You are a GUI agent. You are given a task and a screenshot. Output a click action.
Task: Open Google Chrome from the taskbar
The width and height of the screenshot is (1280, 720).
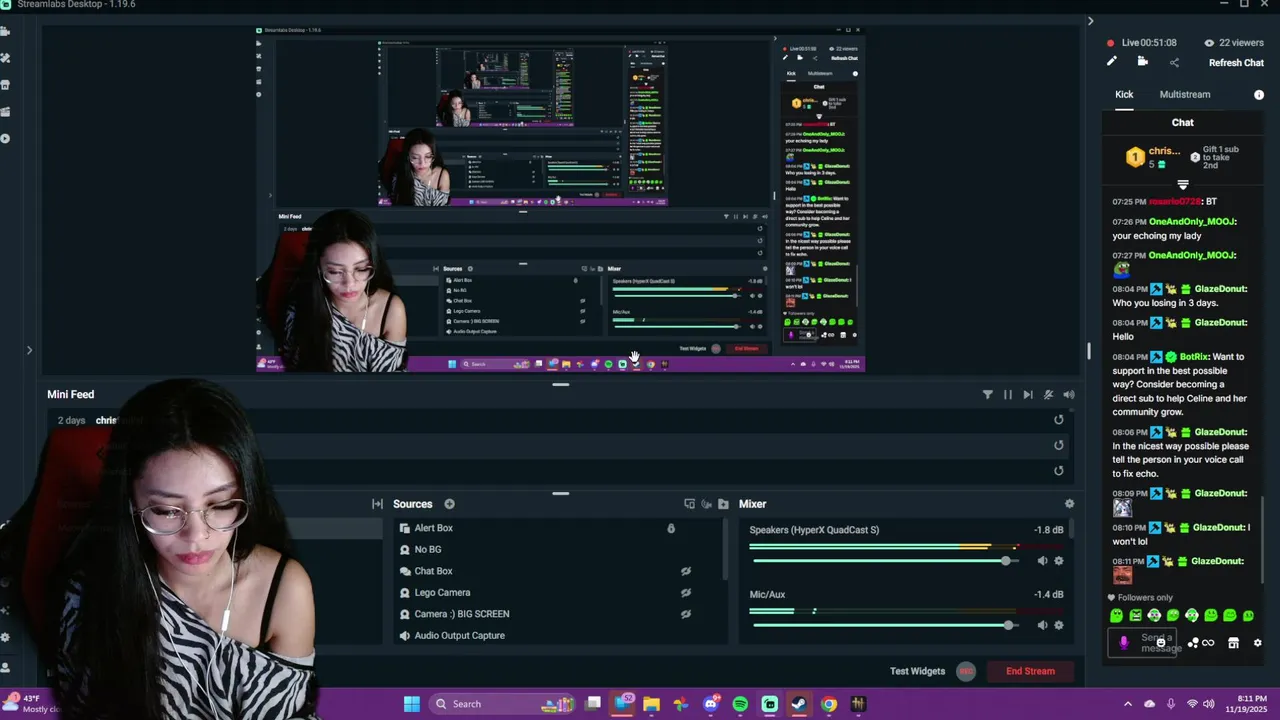(x=829, y=704)
